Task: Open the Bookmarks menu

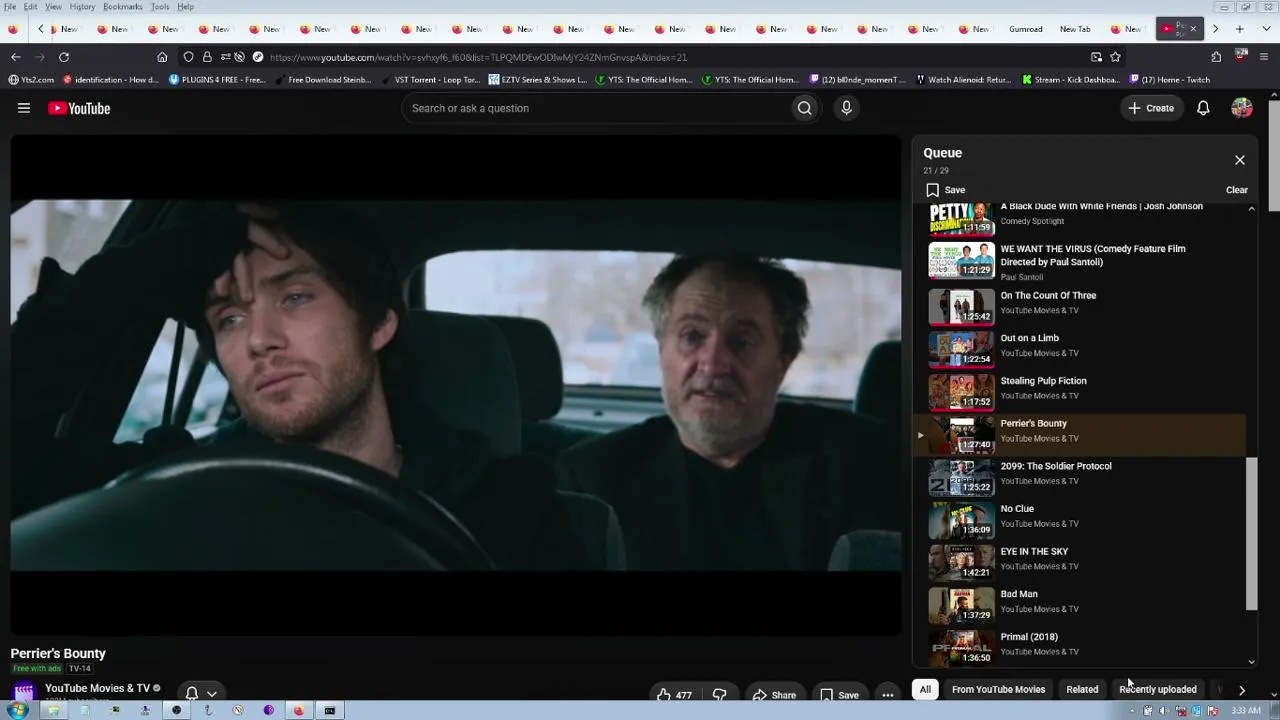Action: point(122,7)
